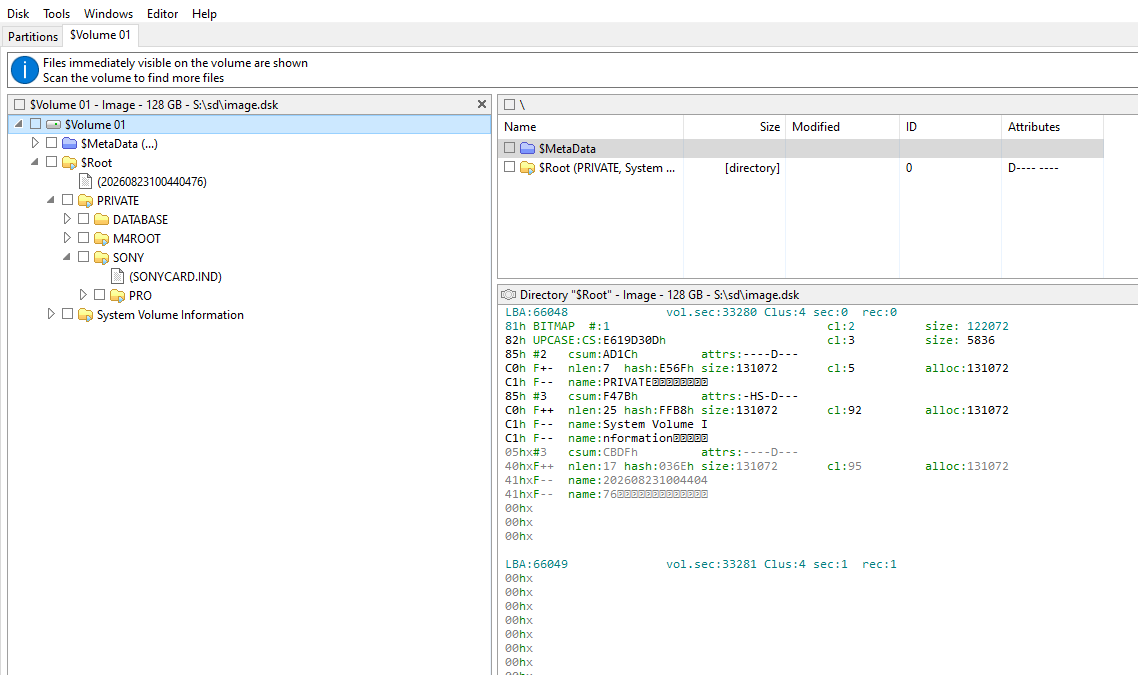Click the 82h UPCASE:CS:E619D30Dh line

click(x=585, y=340)
